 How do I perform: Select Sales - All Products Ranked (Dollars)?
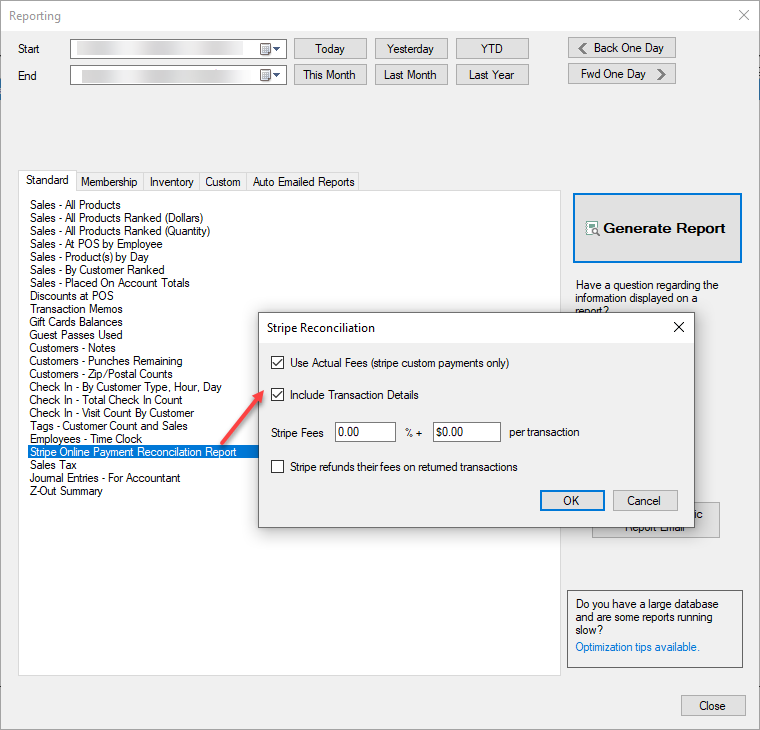pyautogui.click(x=116, y=218)
